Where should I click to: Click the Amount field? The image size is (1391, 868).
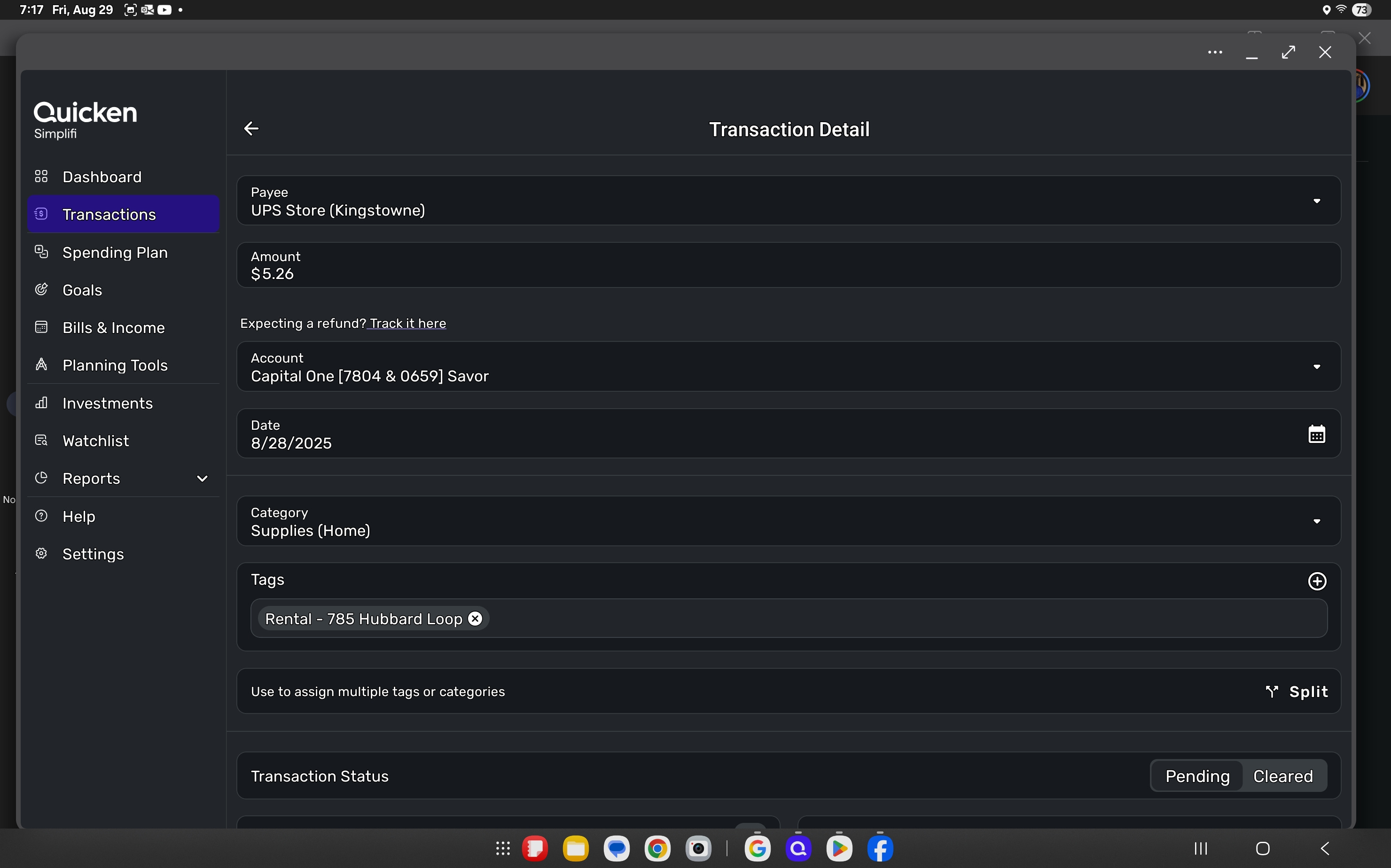(x=788, y=265)
